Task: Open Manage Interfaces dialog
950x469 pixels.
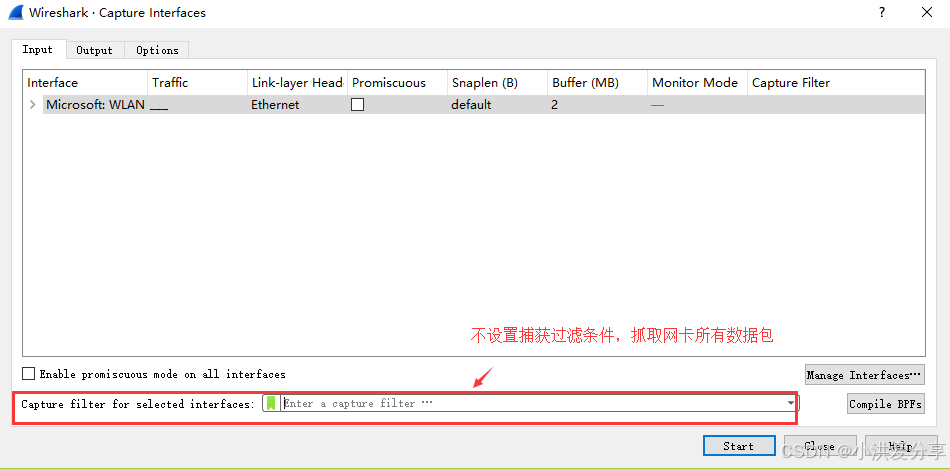Action: (865, 375)
